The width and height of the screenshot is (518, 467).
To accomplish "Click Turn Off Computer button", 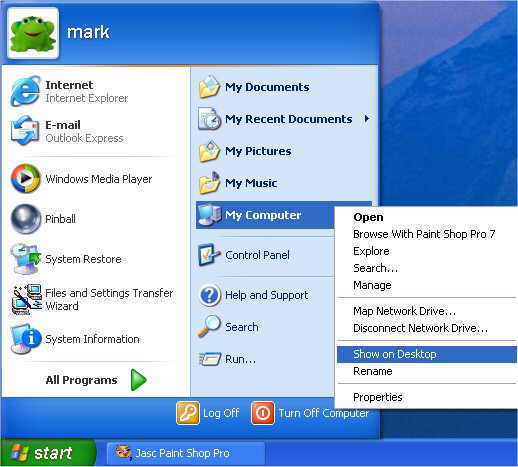I will tap(310, 413).
